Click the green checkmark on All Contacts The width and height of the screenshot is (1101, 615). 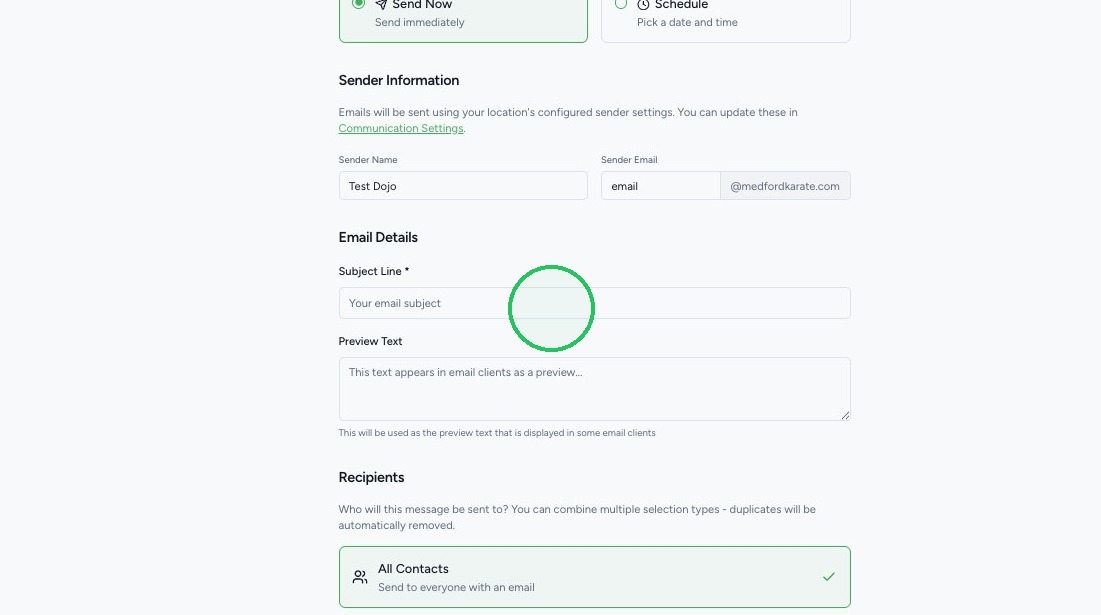tap(829, 577)
